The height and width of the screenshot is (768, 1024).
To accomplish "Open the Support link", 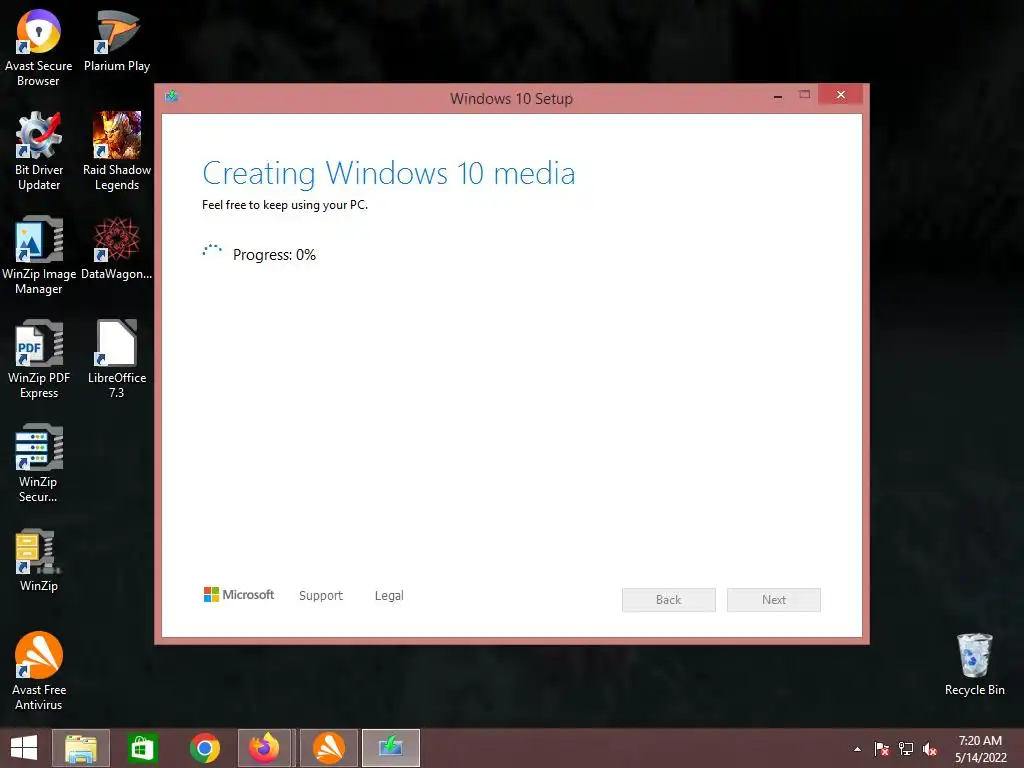I will tap(321, 596).
